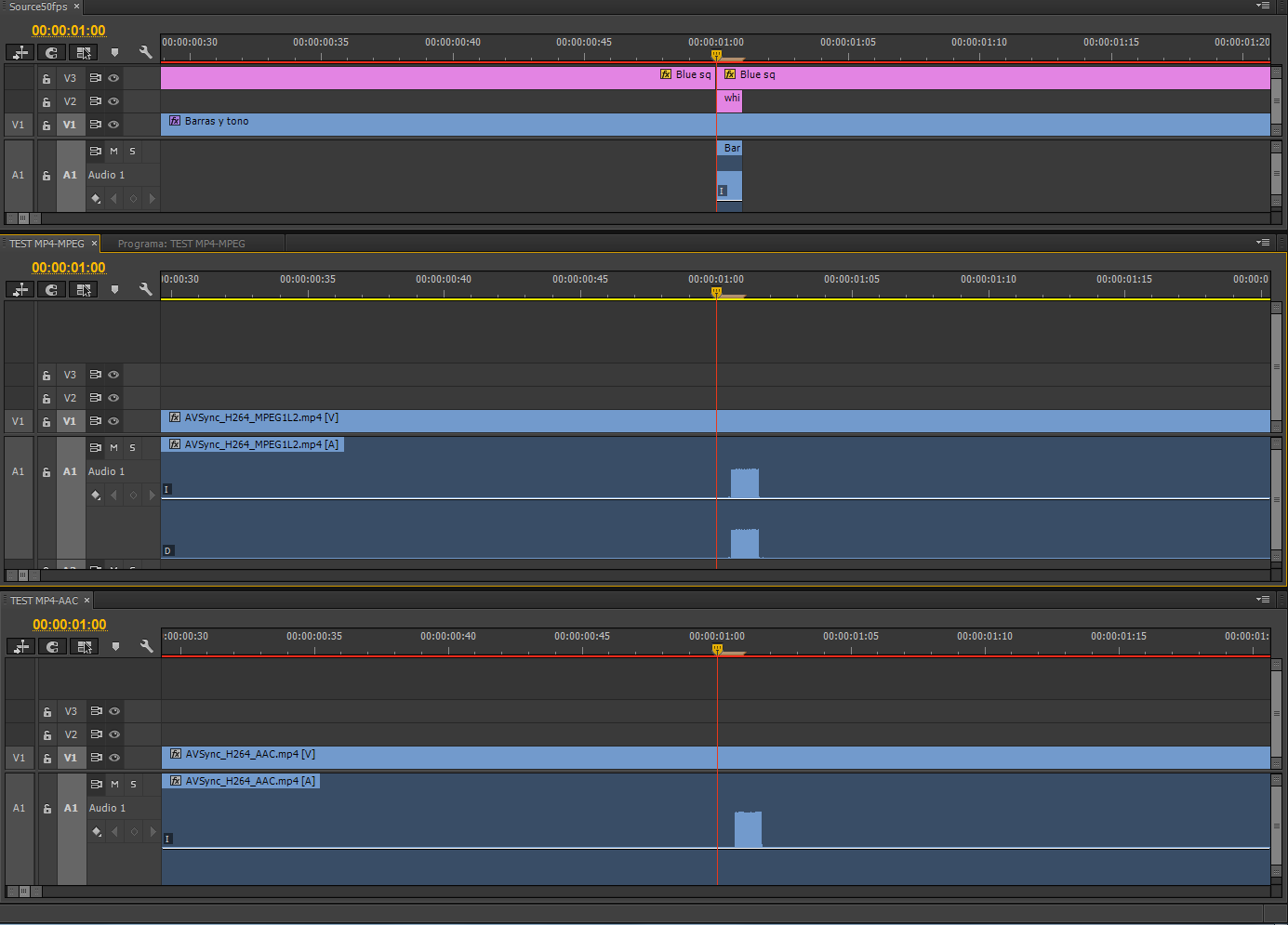1288x925 pixels.
Task: Add marker in Source50fps timeline
Action: point(114,53)
